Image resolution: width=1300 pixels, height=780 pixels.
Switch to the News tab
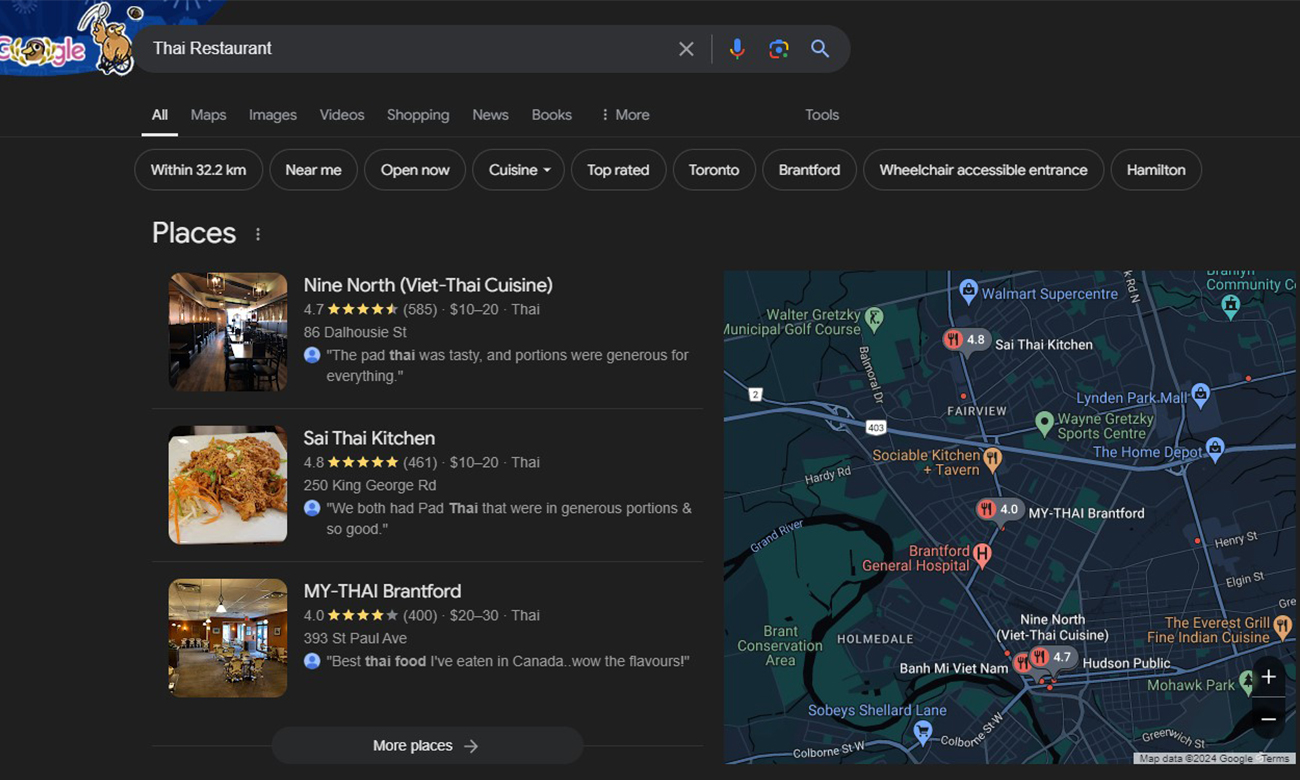[x=490, y=115]
